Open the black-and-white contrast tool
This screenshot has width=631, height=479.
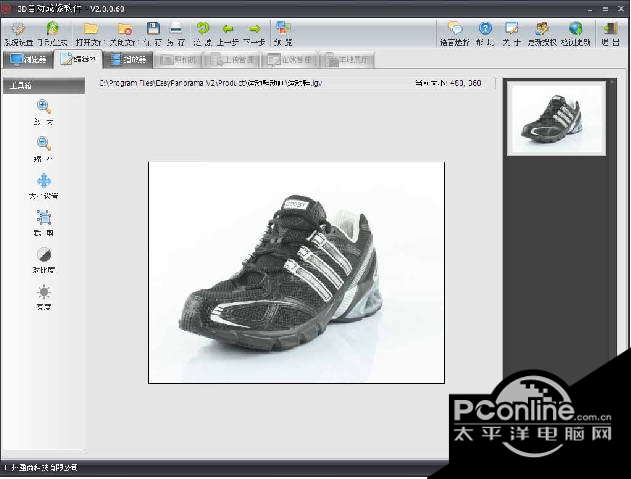[44, 255]
